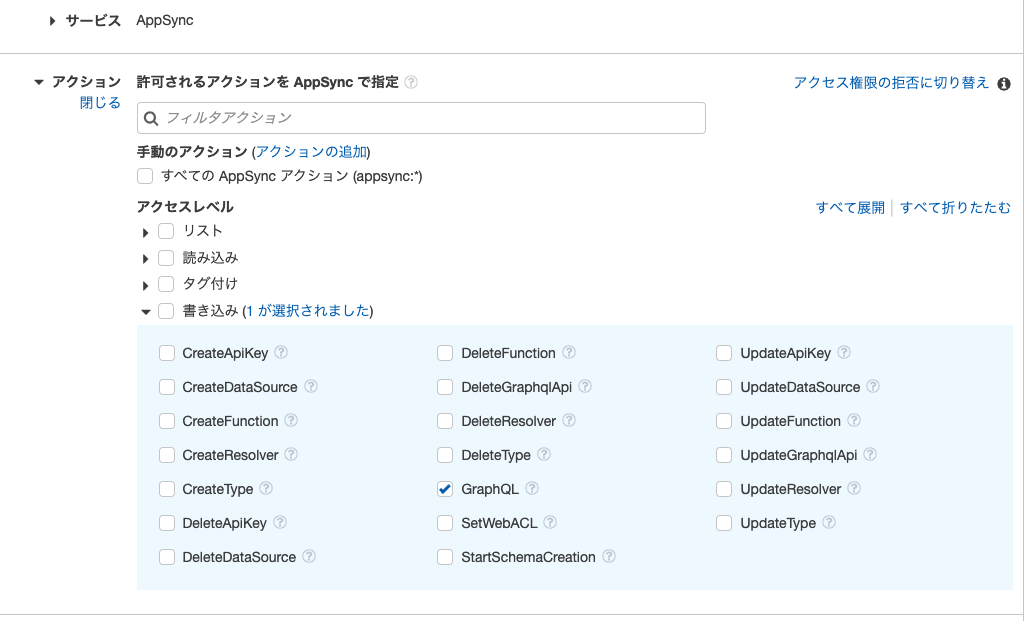Enable the CreateResolver checkbox
The height and width of the screenshot is (621, 1031).
pyautogui.click(x=167, y=455)
